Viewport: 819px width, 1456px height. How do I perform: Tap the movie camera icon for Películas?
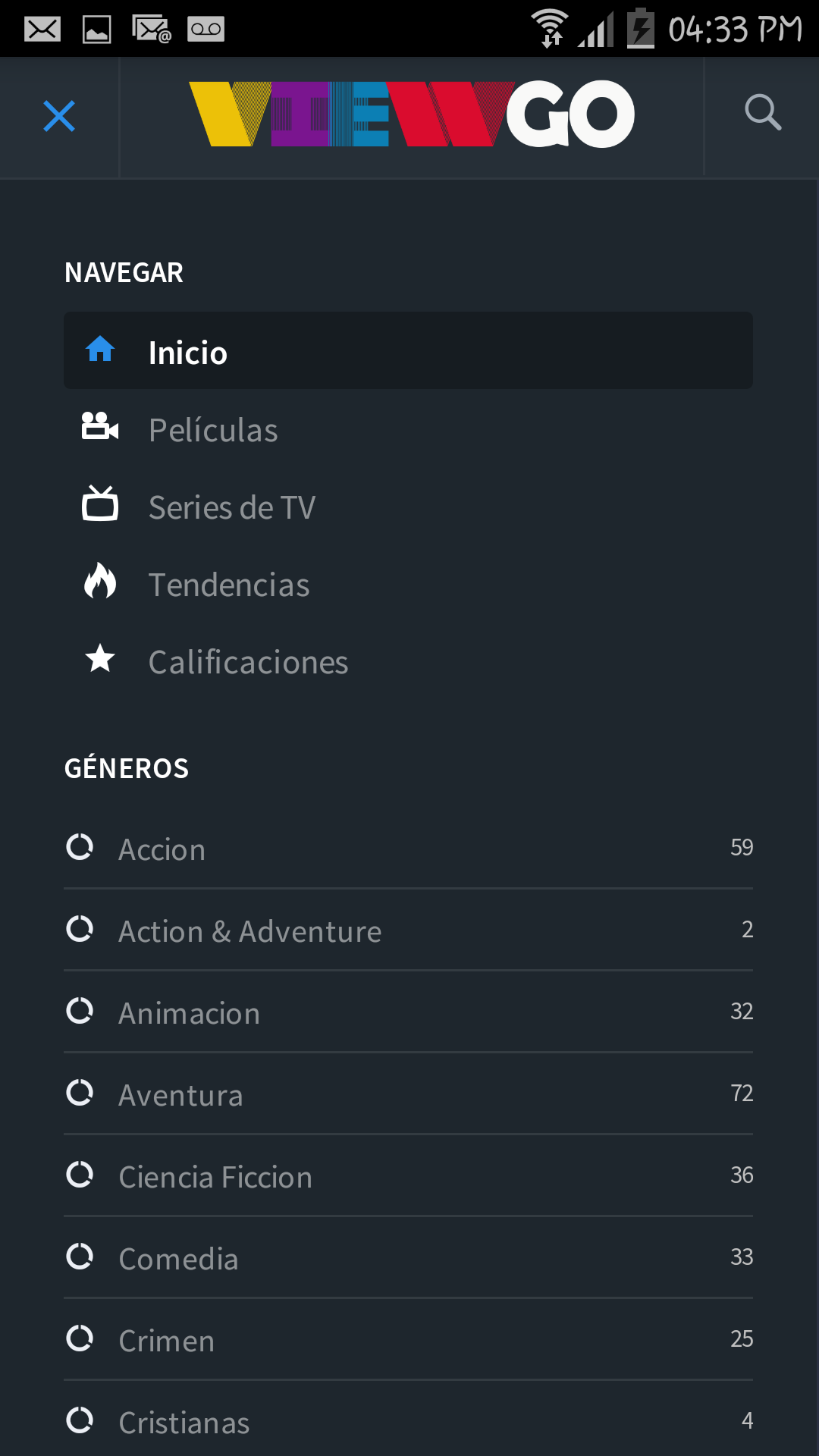(100, 427)
